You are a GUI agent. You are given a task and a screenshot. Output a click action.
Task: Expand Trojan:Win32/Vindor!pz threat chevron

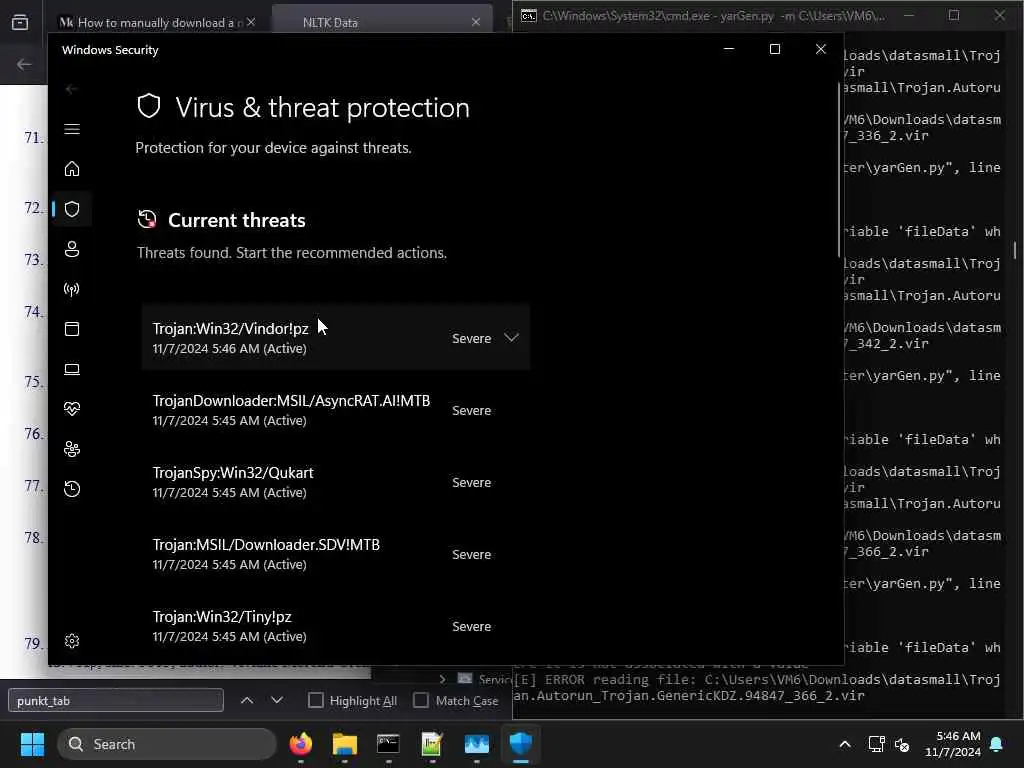point(511,338)
